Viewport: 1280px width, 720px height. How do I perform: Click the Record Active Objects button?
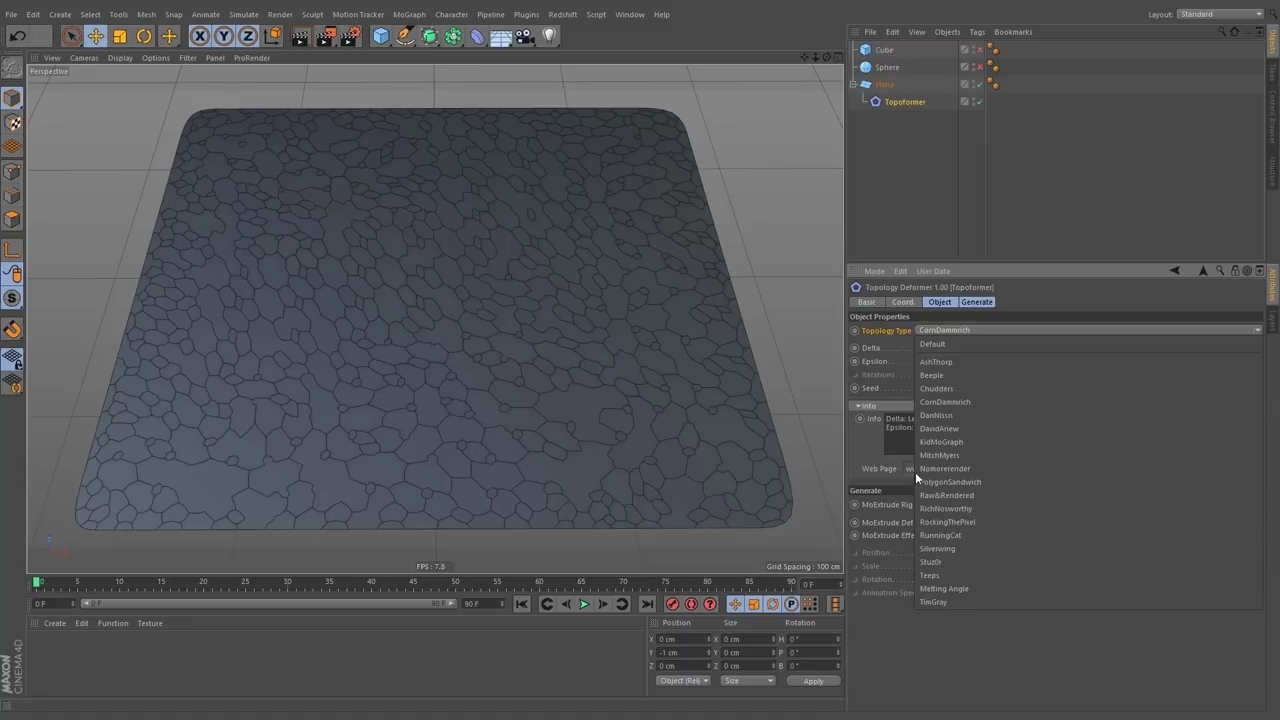pyautogui.click(x=672, y=604)
